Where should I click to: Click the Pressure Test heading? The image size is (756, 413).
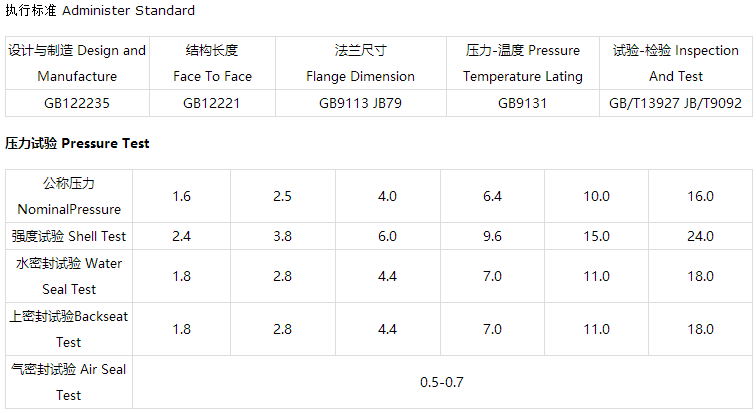77,144
